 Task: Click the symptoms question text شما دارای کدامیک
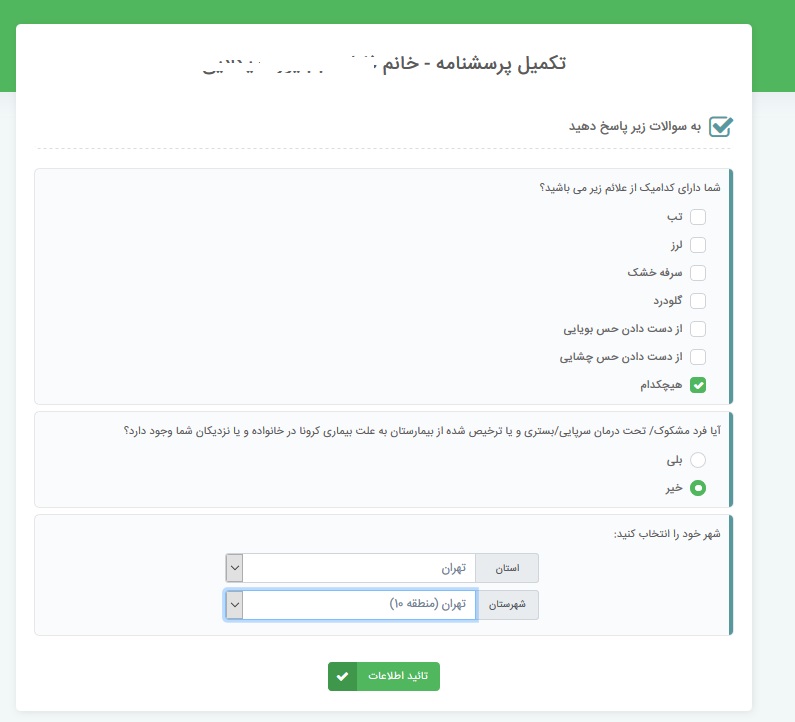pos(630,188)
